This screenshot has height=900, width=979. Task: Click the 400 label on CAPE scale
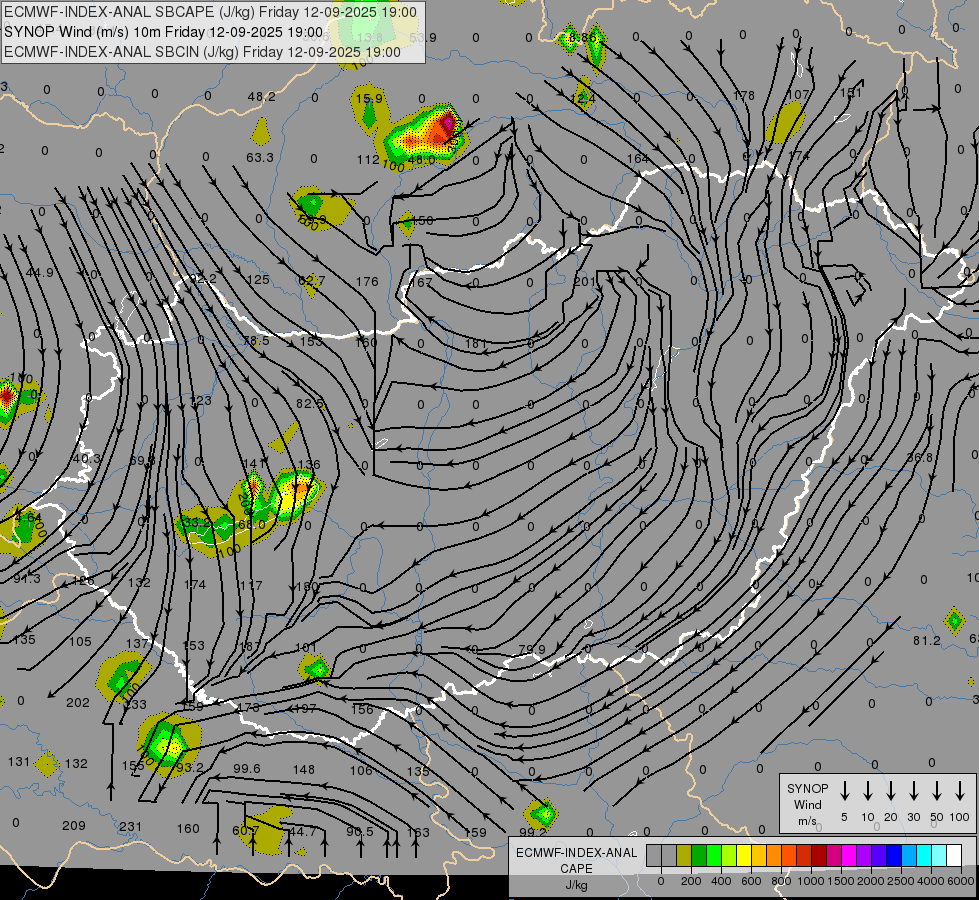(721, 881)
